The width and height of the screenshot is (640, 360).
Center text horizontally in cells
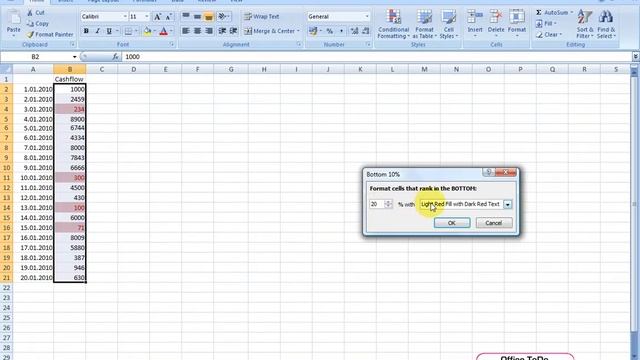[197, 31]
